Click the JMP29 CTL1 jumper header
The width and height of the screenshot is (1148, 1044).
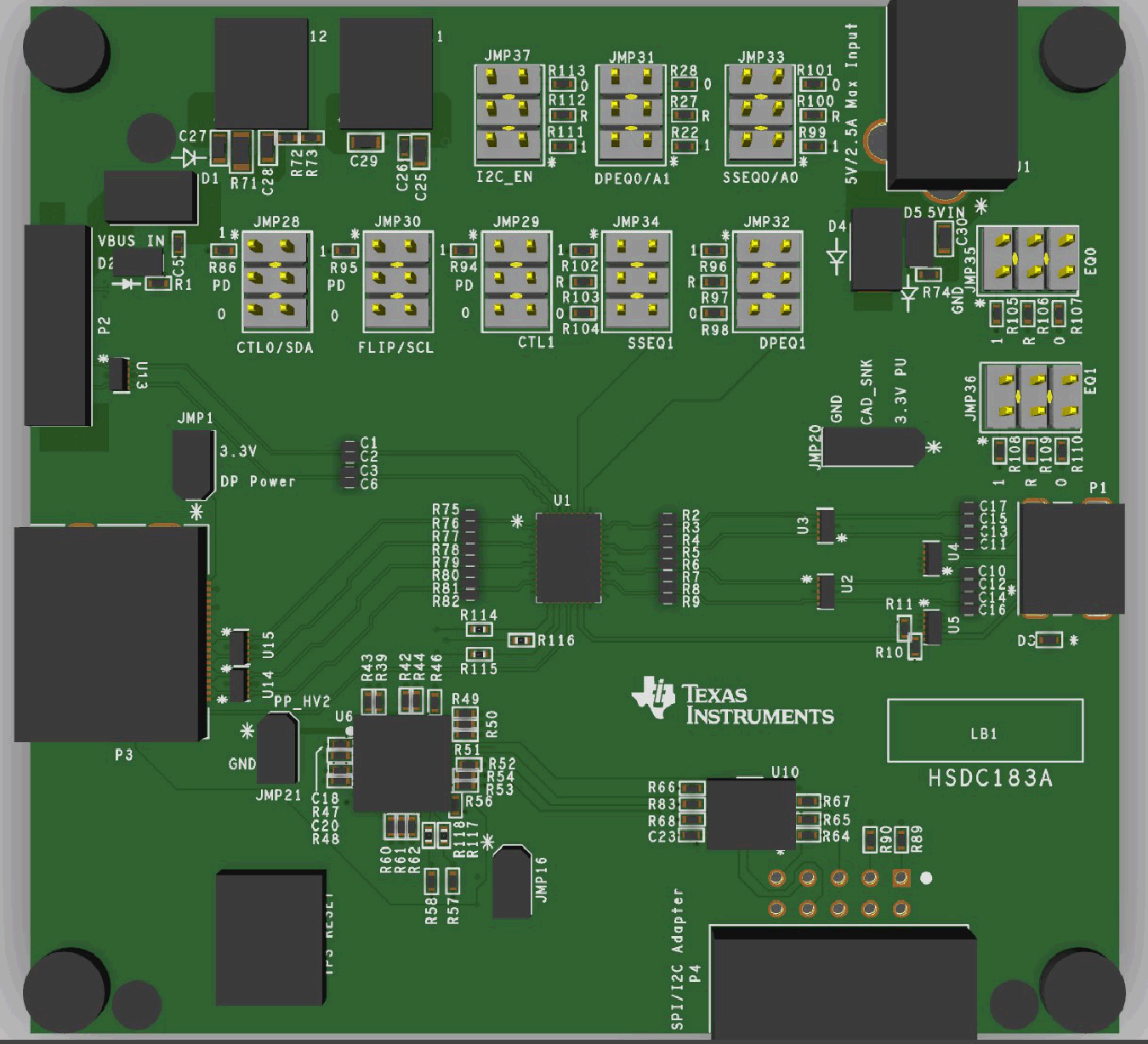[x=519, y=281]
